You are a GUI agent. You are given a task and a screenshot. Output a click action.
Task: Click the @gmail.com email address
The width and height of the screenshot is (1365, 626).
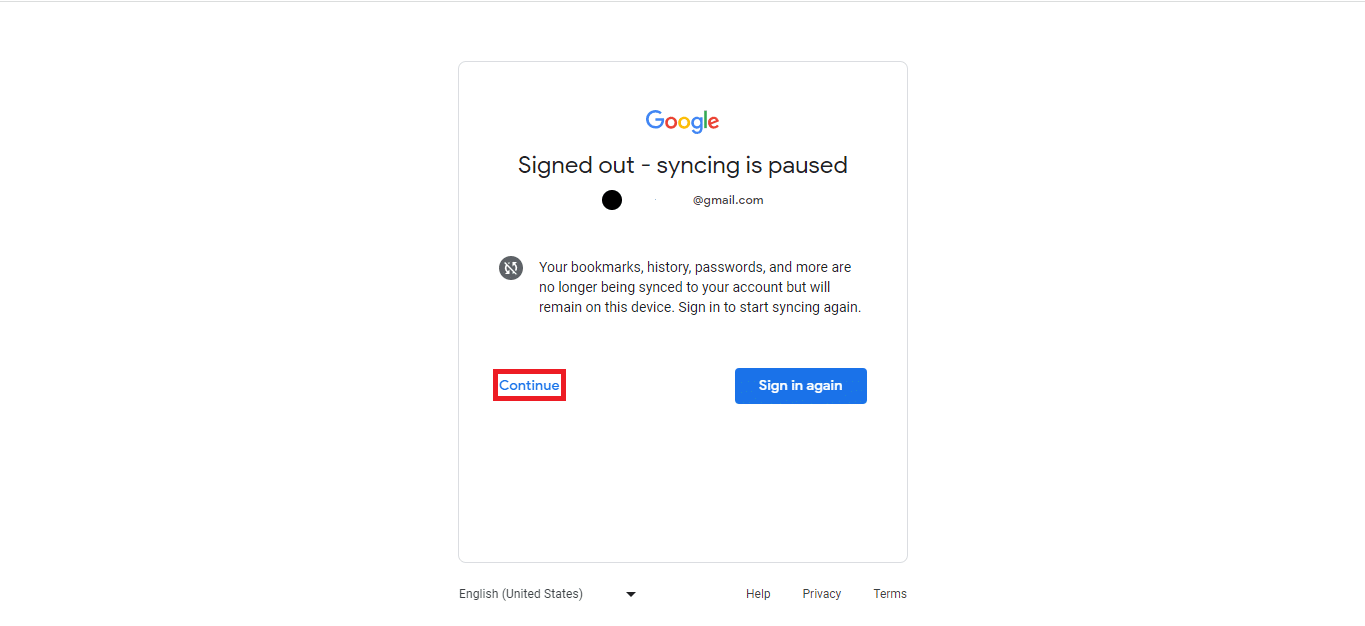pyautogui.click(x=728, y=200)
